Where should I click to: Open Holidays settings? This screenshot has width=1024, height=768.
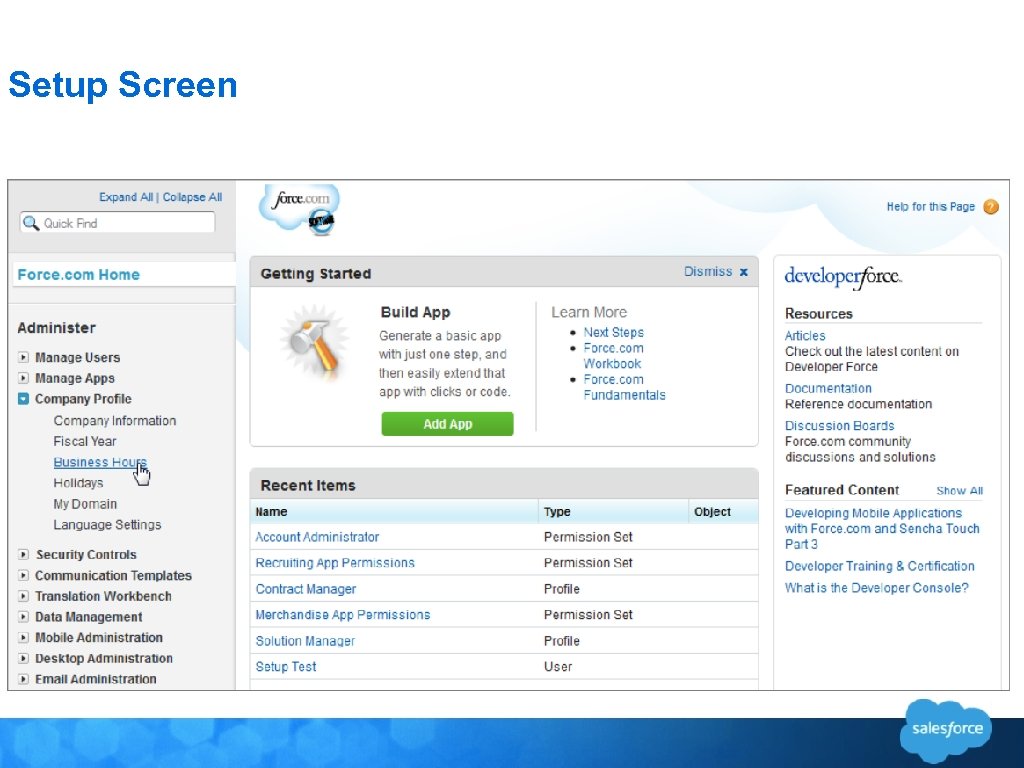[x=78, y=483]
